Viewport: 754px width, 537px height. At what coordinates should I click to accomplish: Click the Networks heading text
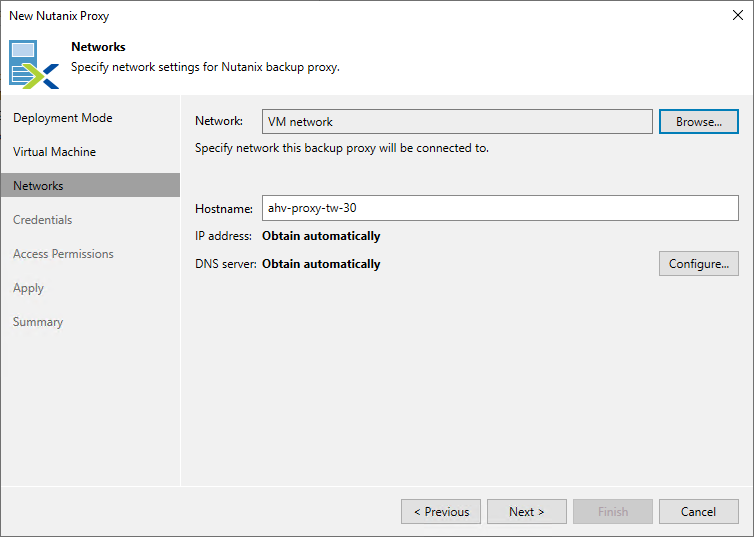(x=98, y=47)
